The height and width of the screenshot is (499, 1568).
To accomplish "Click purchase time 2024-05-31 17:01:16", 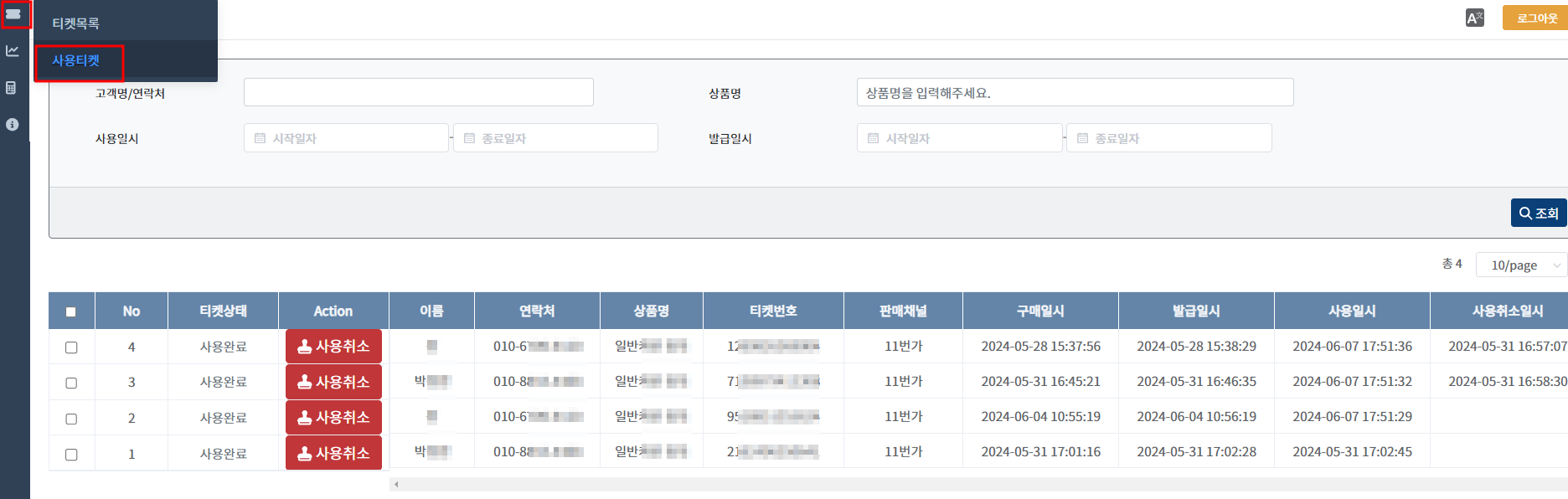I will coord(1040,451).
